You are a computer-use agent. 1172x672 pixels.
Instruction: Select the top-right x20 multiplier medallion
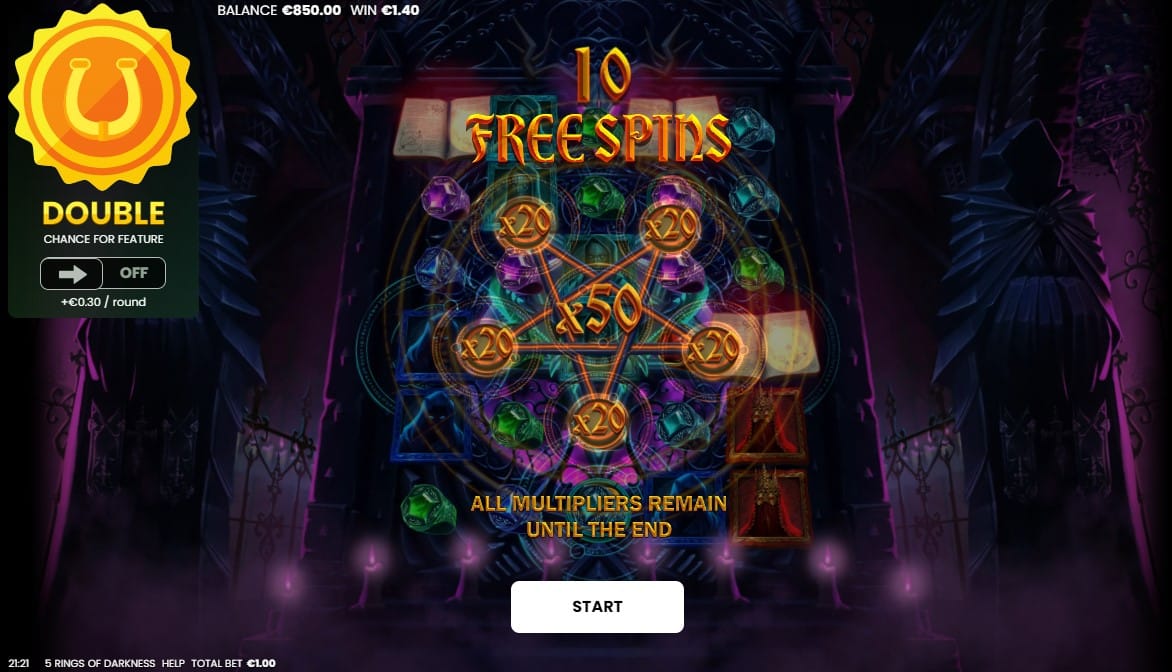pyautogui.click(x=670, y=224)
